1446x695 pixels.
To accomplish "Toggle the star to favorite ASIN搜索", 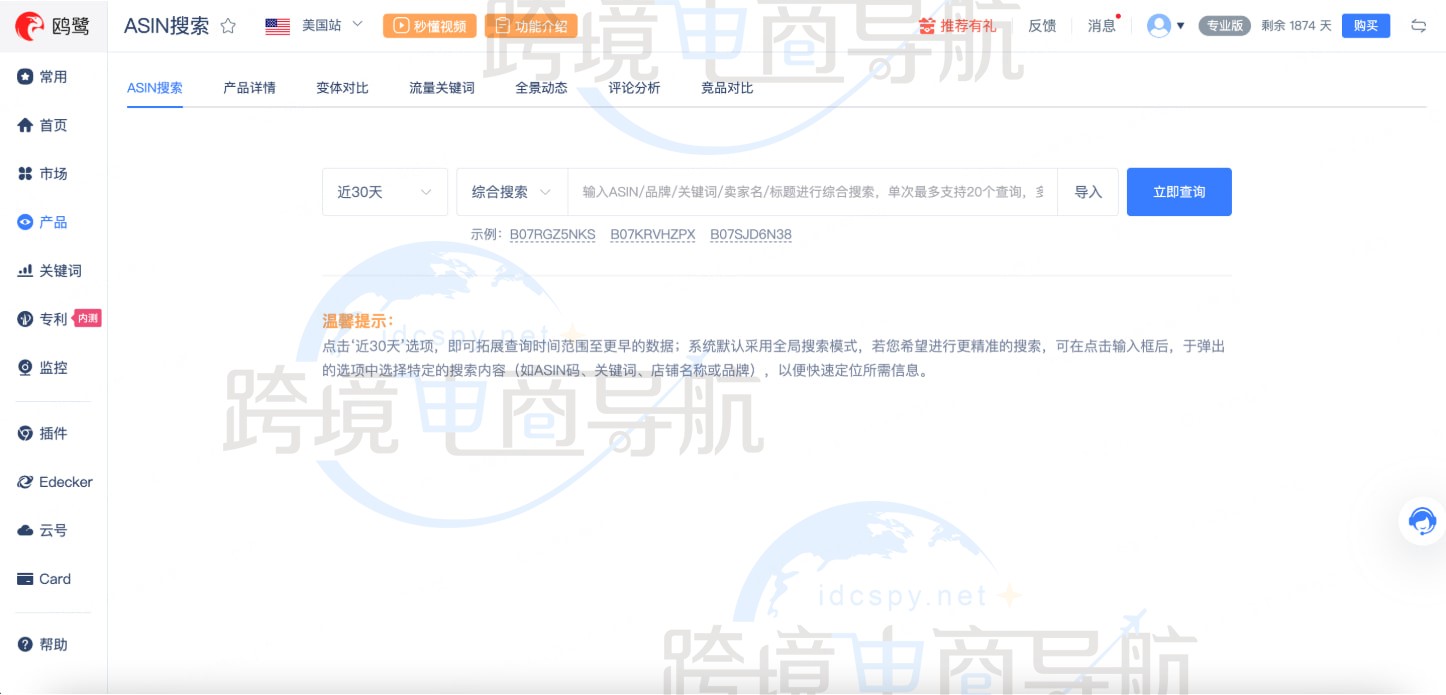I will coord(228,27).
